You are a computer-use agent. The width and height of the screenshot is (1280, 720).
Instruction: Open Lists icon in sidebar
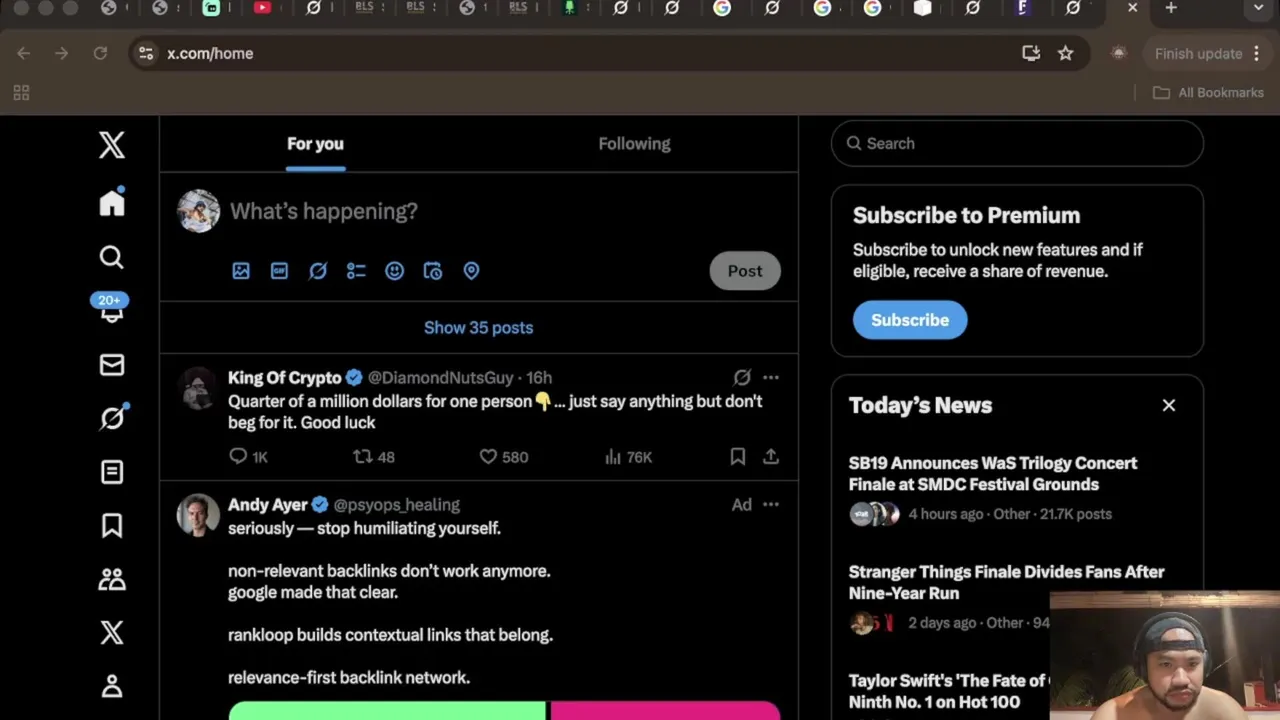(112, 472)
